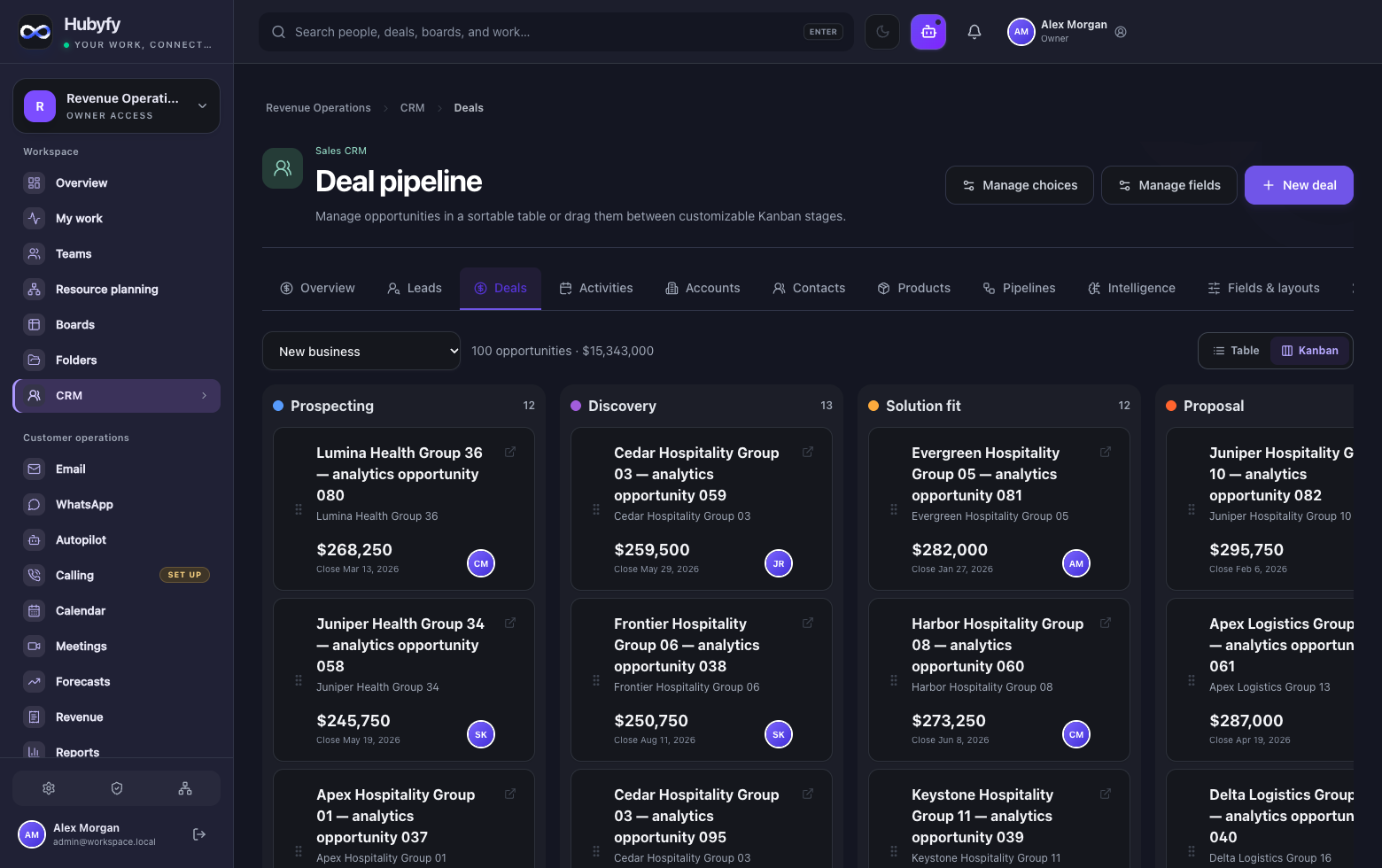Click external-link icon on Evergreen Hospitality opportunity 081
The height and width of the screenshot is (868, 1382).
pos(1106,452)
